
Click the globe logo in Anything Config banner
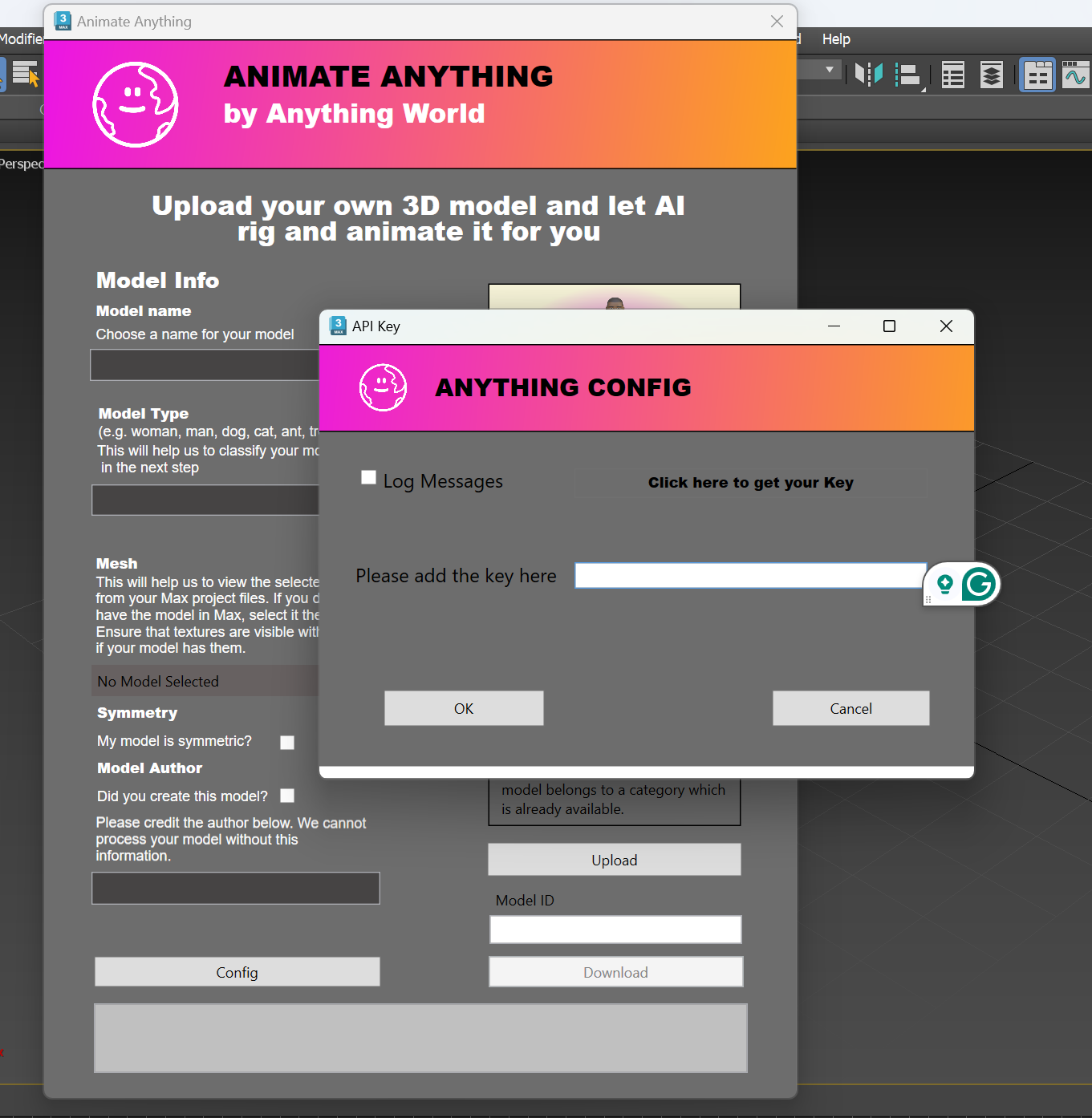pos(383,387)
